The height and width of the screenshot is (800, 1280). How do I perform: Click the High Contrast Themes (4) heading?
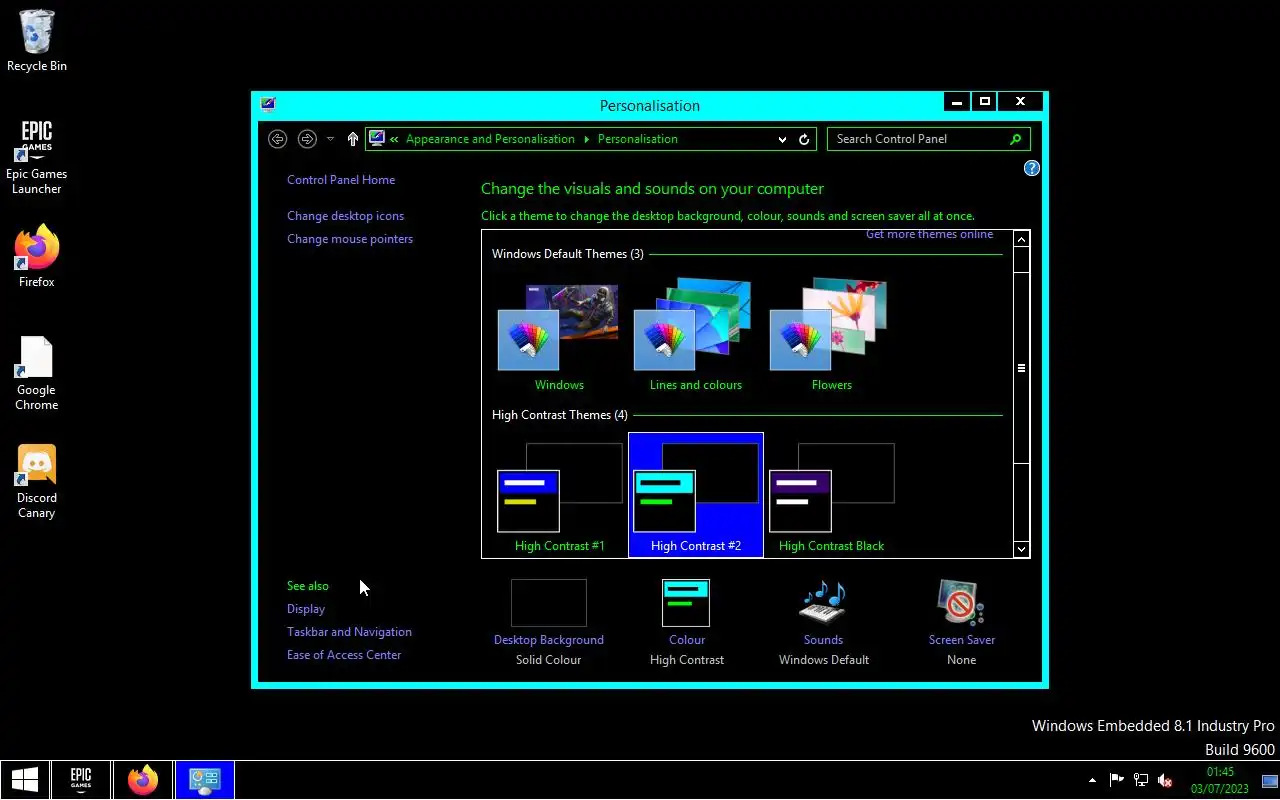pyautogui.click(x=560, y=415)
